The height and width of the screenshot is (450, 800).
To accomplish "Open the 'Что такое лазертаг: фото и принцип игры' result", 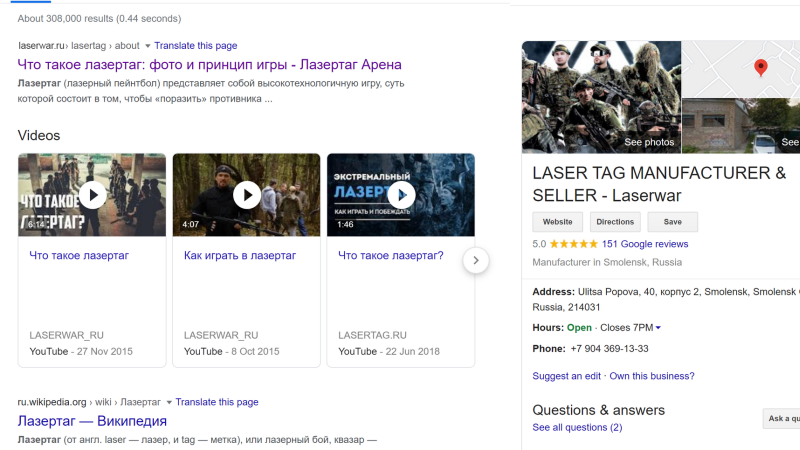I will click(x=209, y=65).
